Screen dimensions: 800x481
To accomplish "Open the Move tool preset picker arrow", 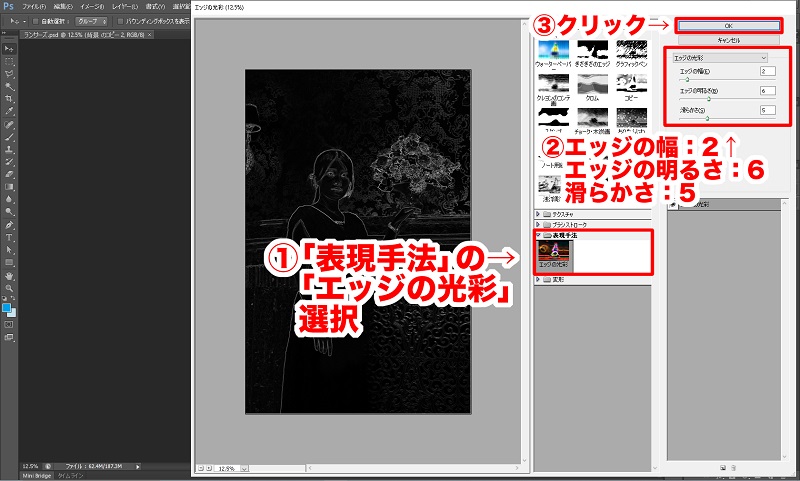I will click(x=24, y=21).
